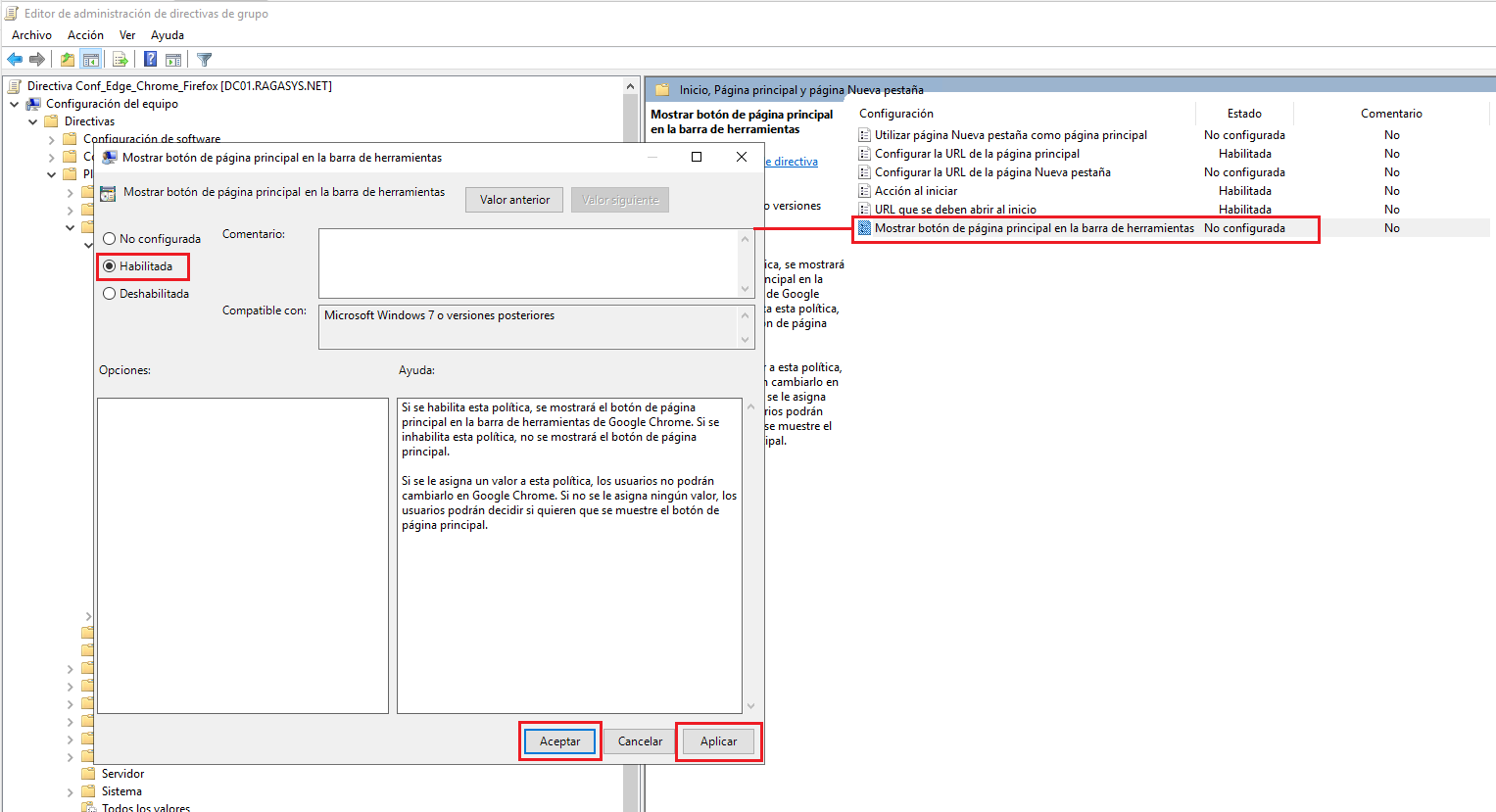The image size is (1496, 812).
Task: Click the Help question mark icon
Action: click(x=149, y=59)
